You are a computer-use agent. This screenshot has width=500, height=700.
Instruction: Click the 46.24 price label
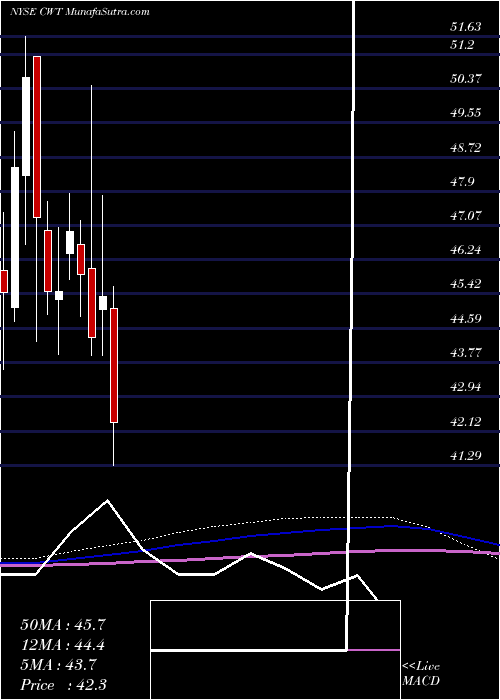click(466, 249)
